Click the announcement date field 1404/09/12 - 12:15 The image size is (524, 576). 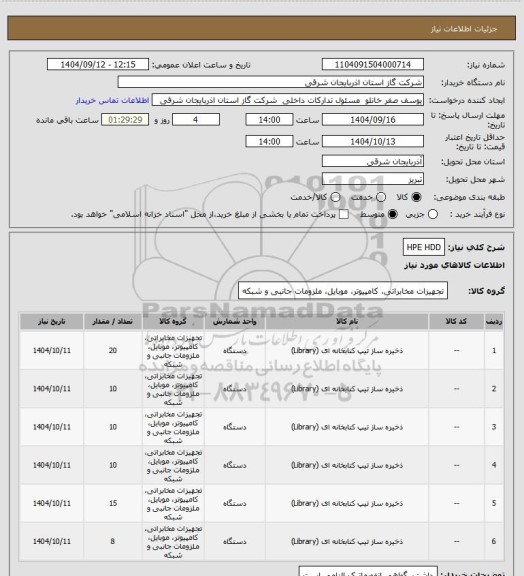[98, 65]
